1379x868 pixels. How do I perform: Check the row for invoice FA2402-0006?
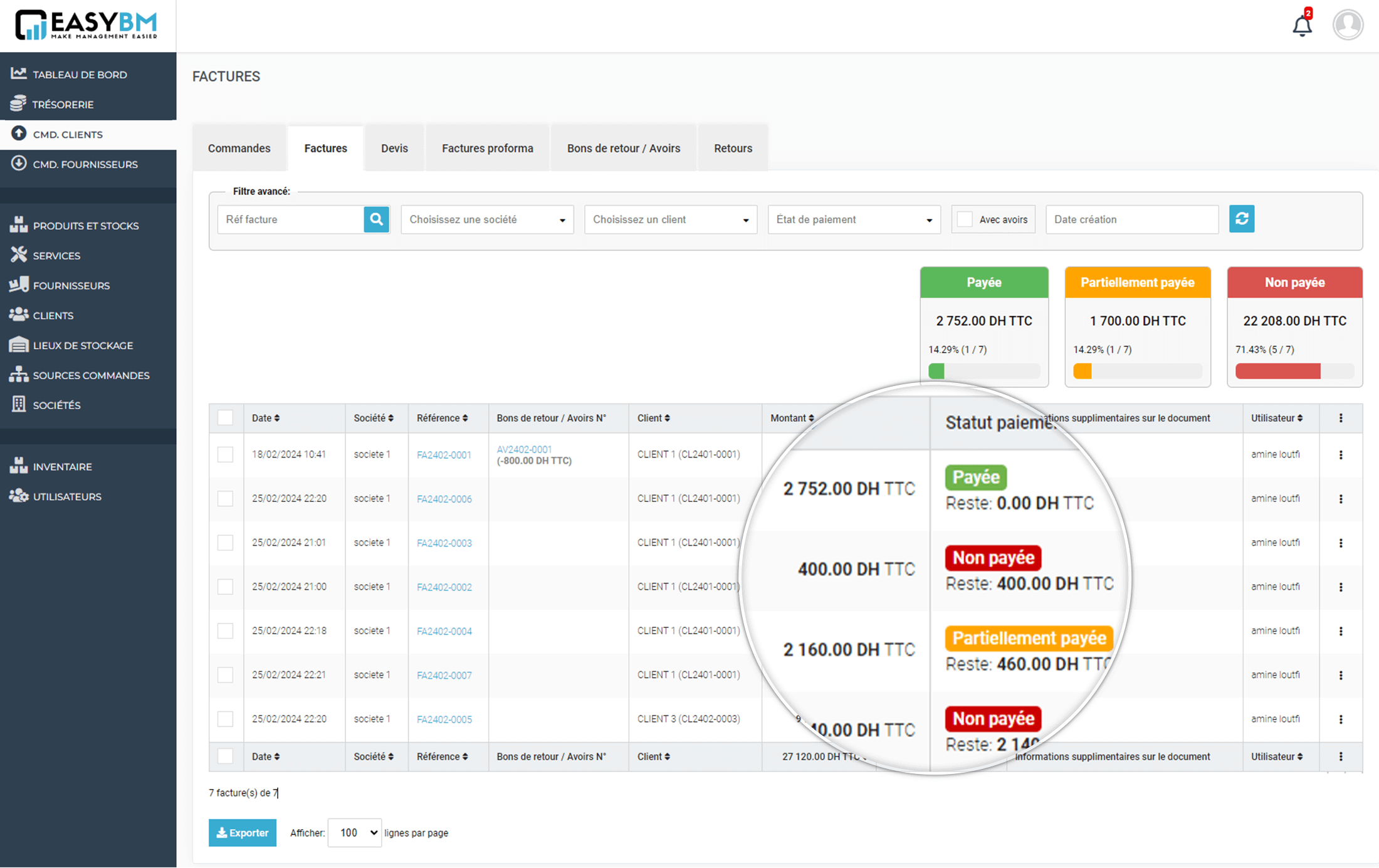tap(225, 498)
